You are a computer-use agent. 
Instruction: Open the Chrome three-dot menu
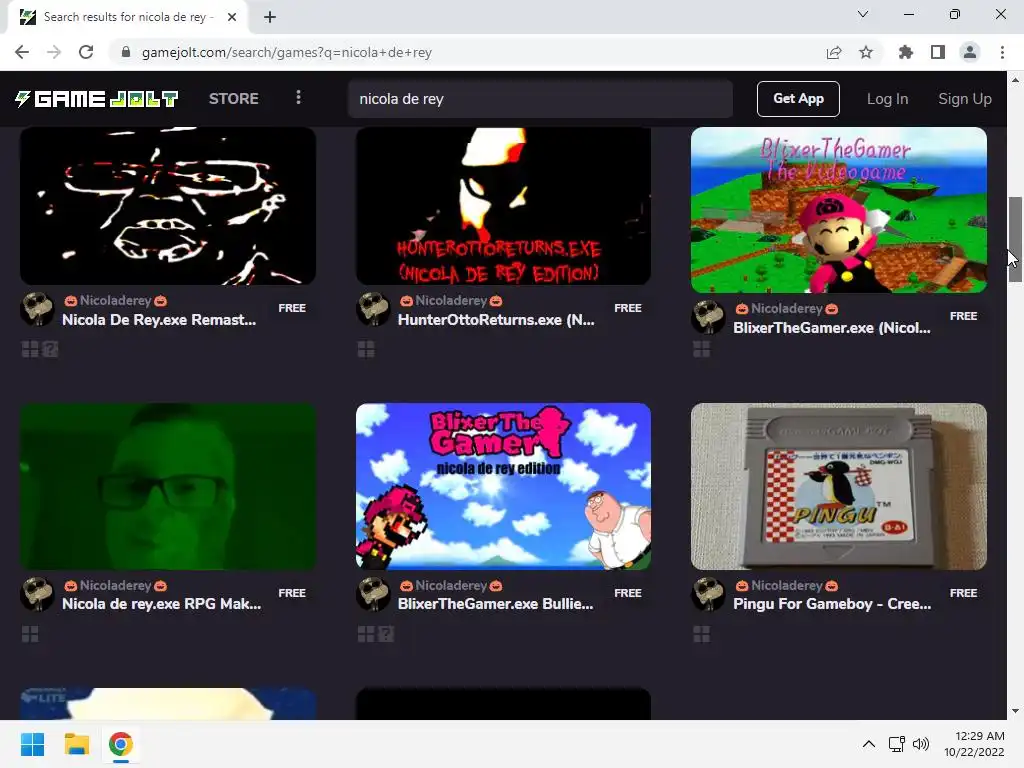[x=1002, y=52]
